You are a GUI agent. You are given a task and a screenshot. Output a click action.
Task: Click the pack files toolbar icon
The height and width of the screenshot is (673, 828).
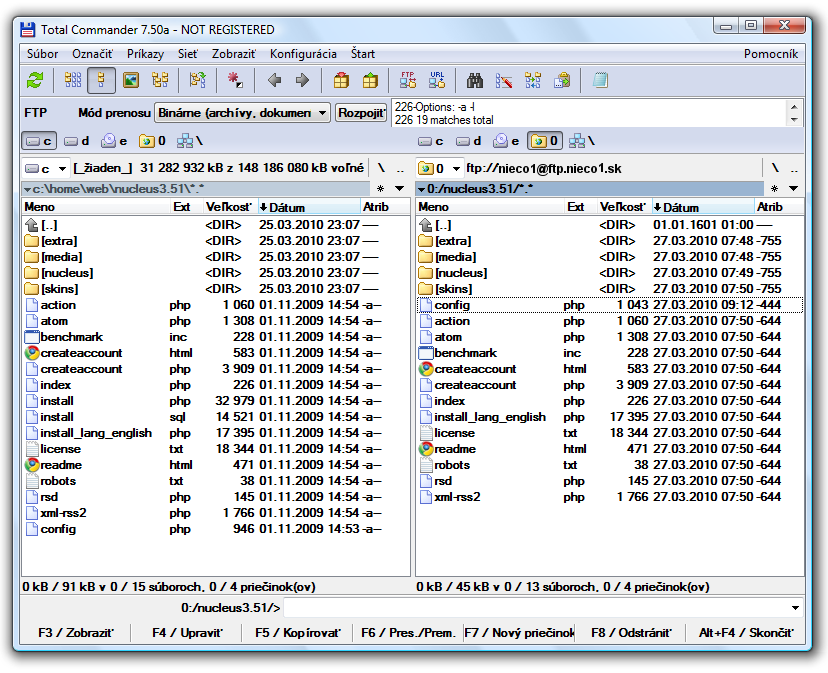pyautogui.click(x=341, y=80)
